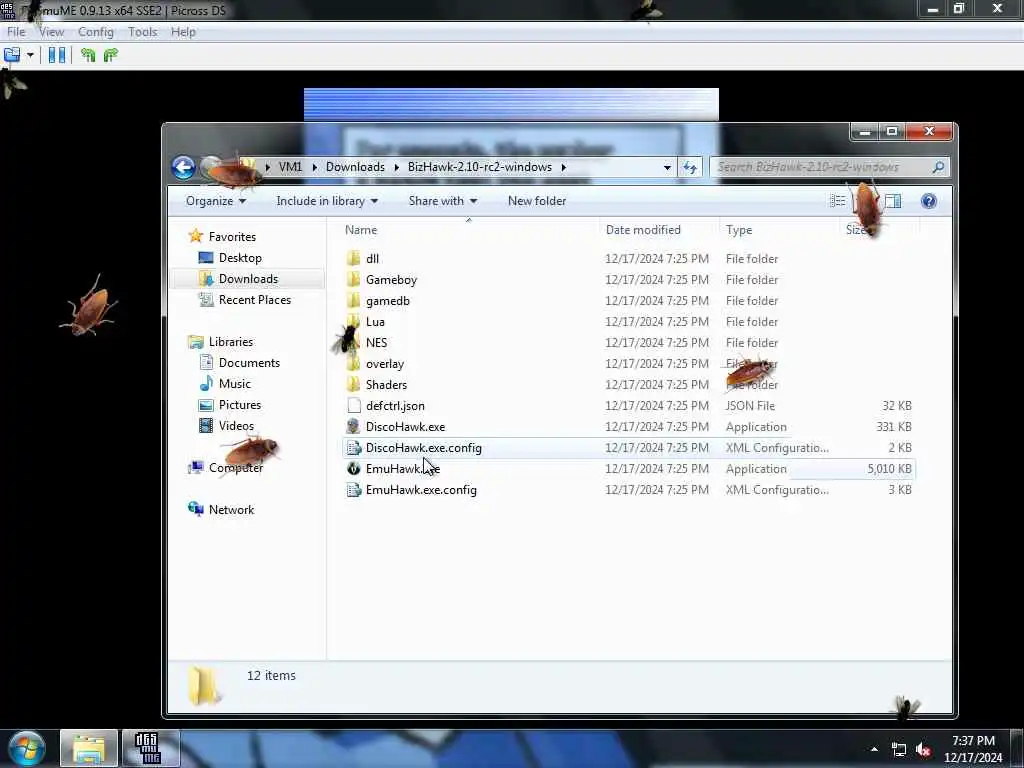Expand the arrow after BizHawk-2.10-rc2-windows breadcrumb
1024x768 pixels.
pos(564,167)
